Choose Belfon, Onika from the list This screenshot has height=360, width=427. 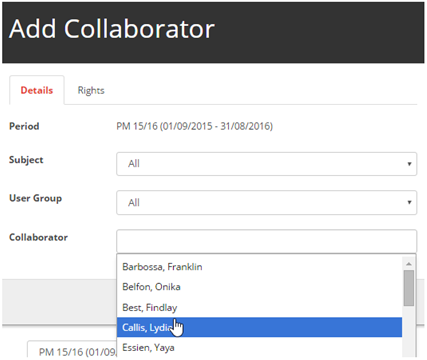(259, 287)
